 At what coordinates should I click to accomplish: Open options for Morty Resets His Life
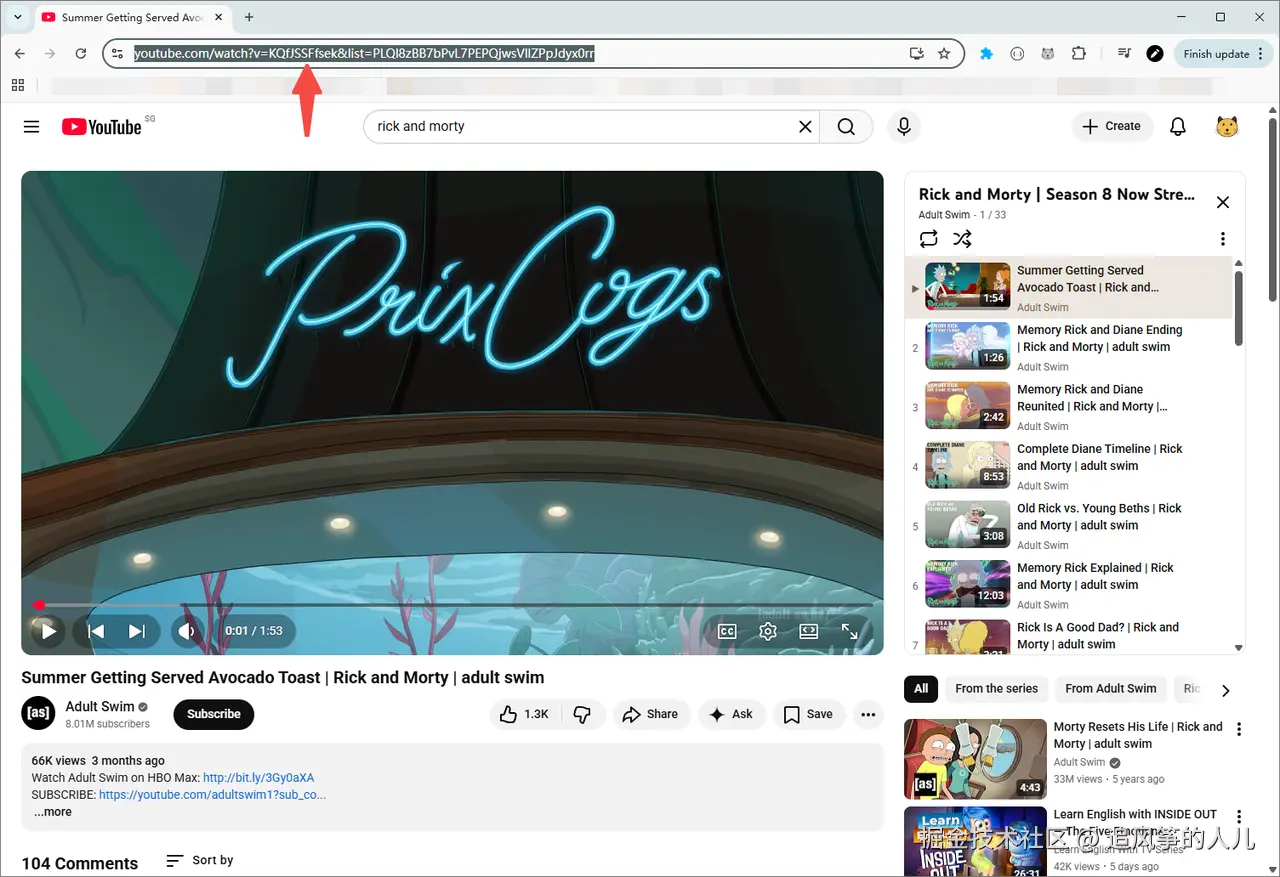click(1239, 729)
